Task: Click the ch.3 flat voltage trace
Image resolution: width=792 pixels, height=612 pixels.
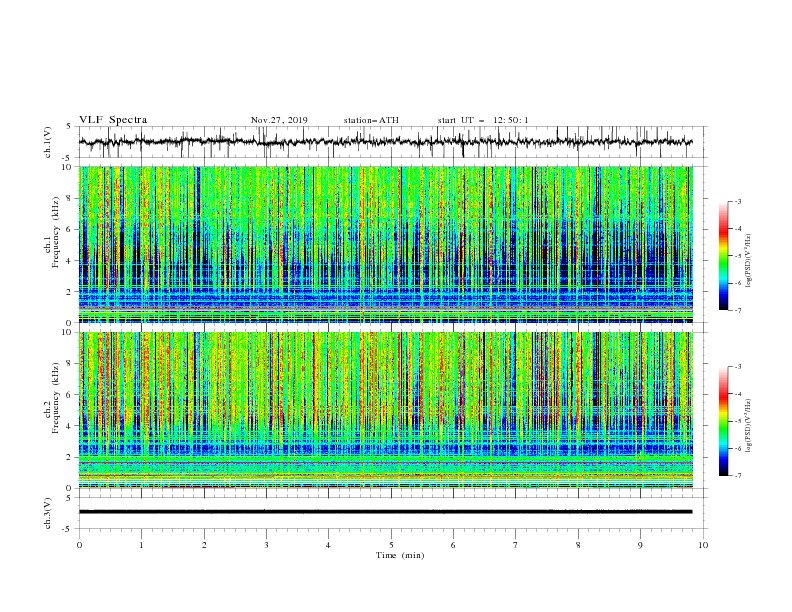Action: click(x=385, y=512)
